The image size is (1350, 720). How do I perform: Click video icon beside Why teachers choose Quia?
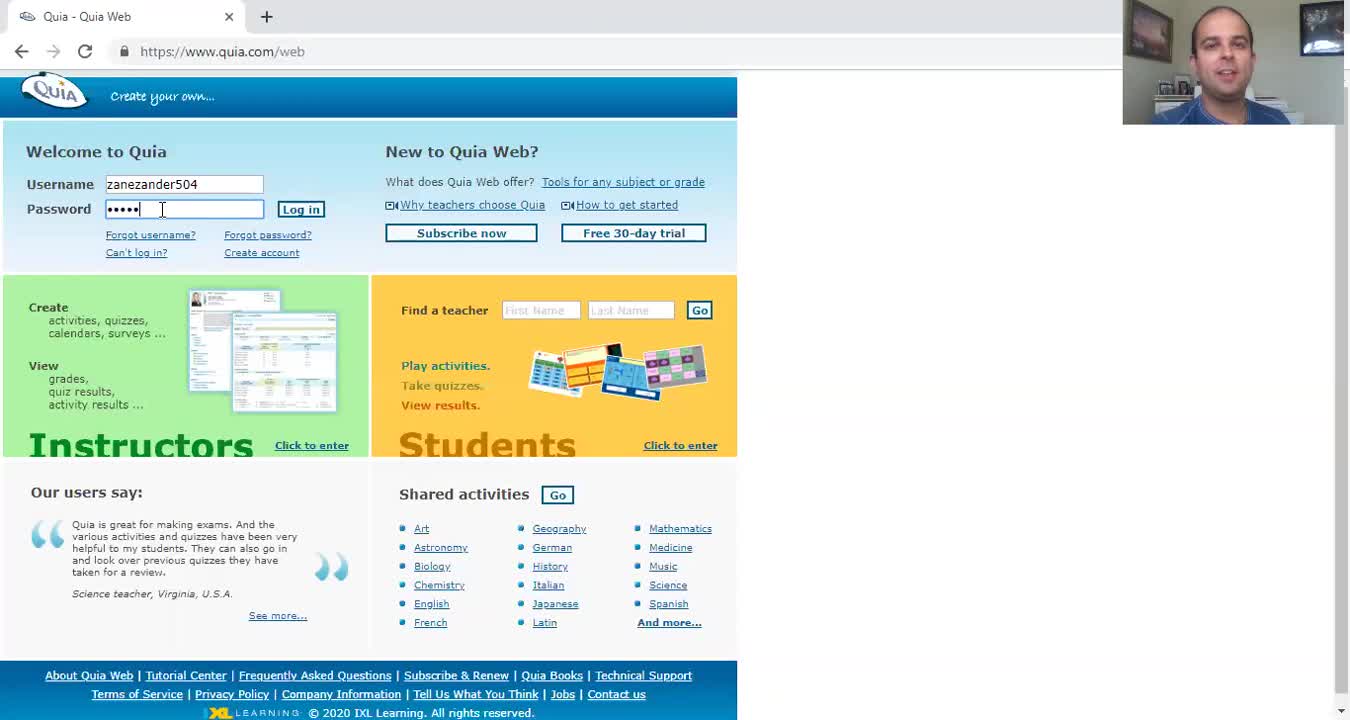391,205
